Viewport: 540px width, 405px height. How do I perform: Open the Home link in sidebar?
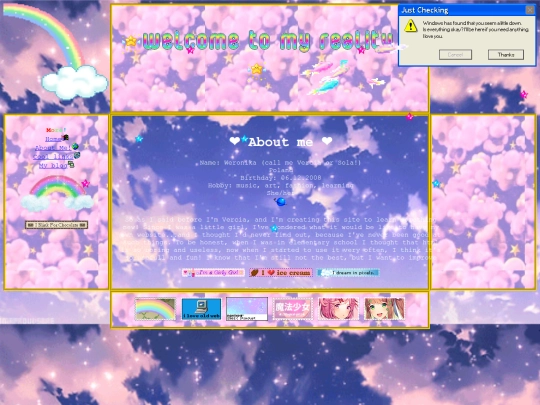[x=53, y=139]
